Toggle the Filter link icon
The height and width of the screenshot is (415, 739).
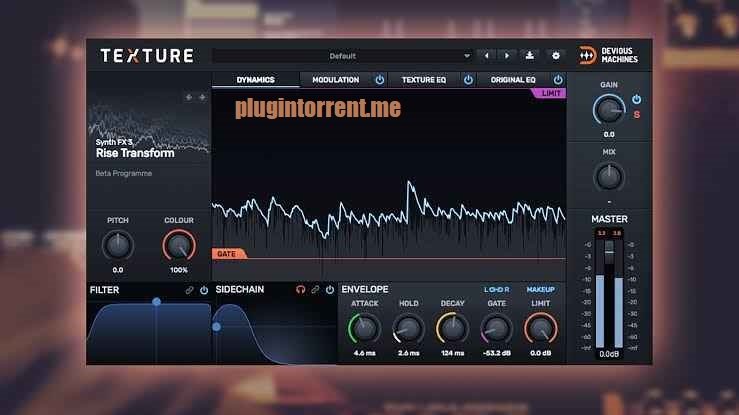coord(189,290)
